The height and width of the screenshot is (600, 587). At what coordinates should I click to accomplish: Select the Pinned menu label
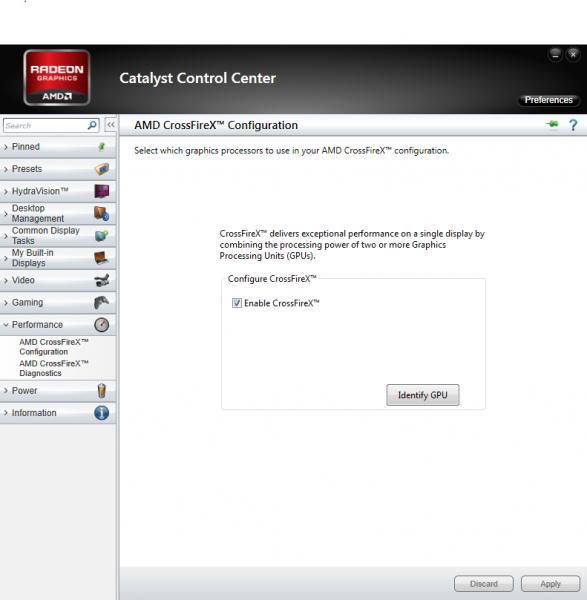(x=26, y=147)
